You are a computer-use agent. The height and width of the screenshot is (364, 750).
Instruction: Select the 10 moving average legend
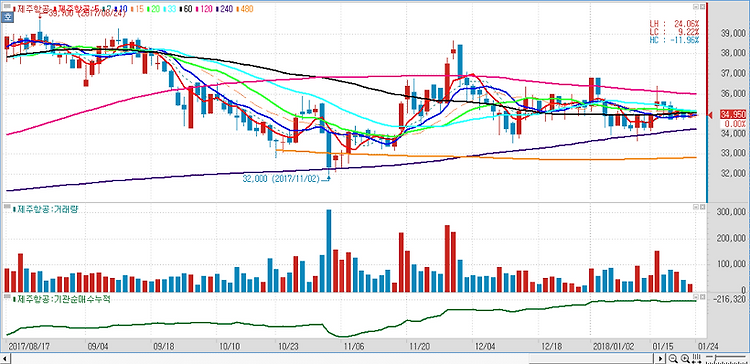[x=121, y=9]
